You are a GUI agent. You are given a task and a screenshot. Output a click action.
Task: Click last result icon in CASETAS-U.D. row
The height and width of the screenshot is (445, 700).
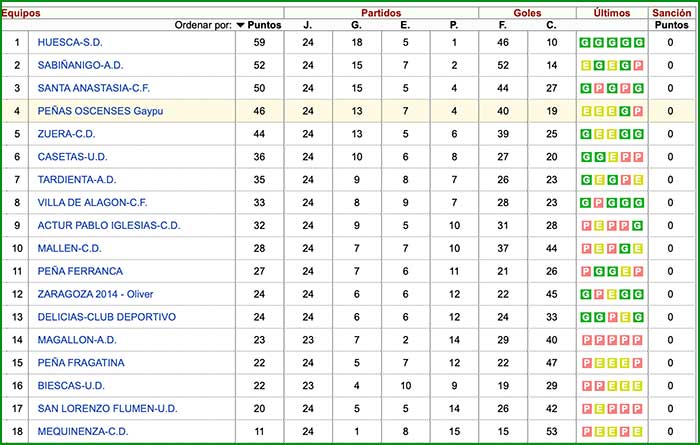click(x=639, y=157)
